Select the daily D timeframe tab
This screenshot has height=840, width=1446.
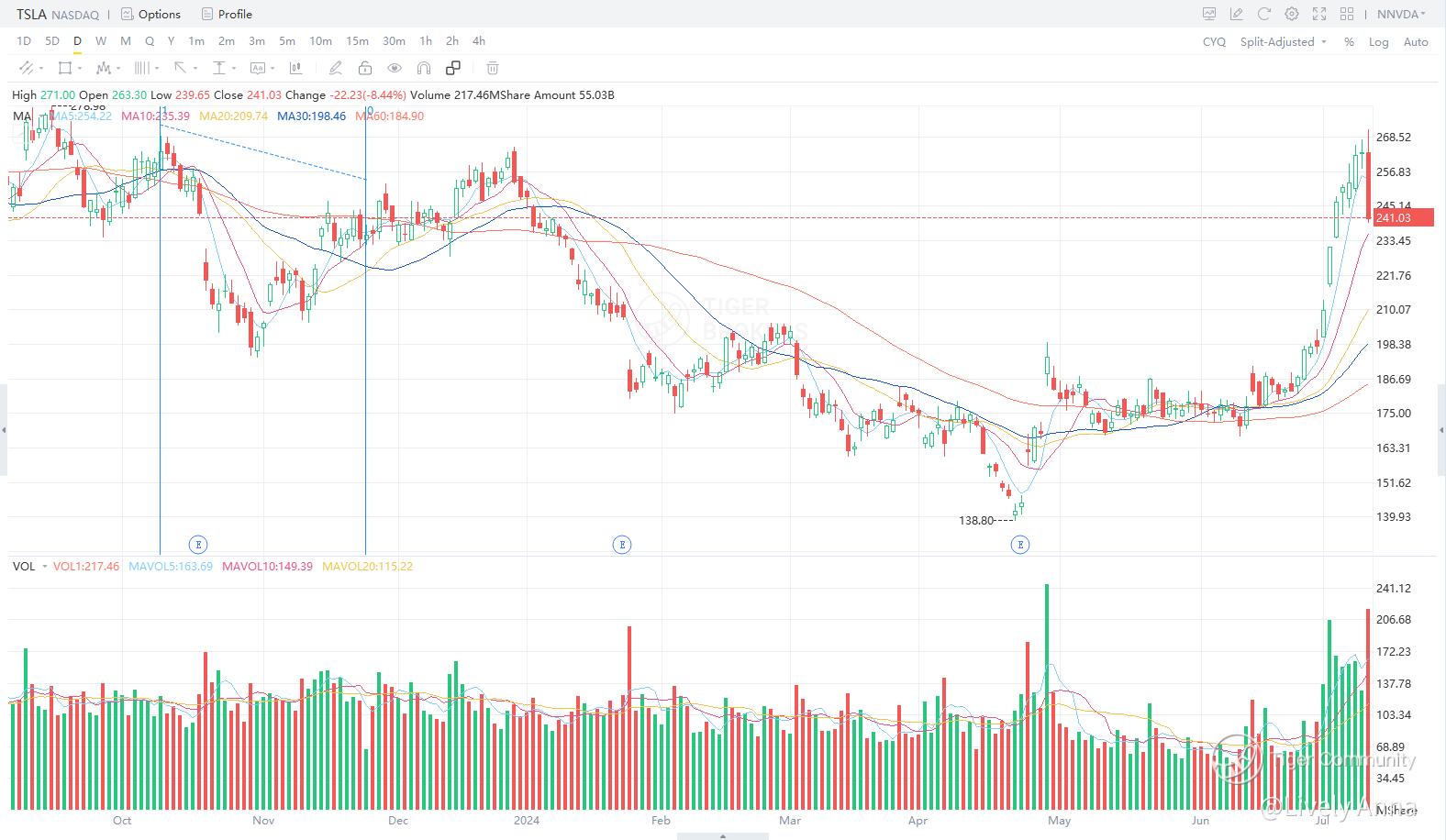coord(77,40)
